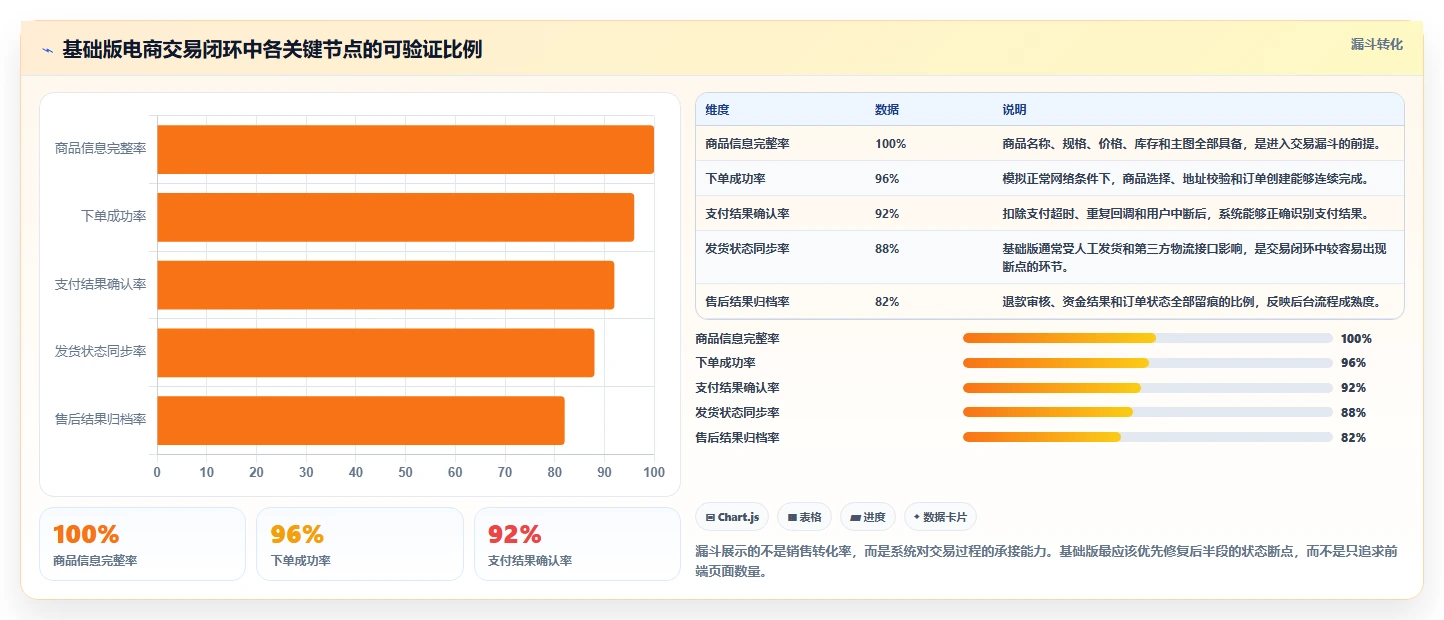1444x620 pixels.
Task: Click the 82% value beside 售后结果归档率 progress
Action: pos(1353,438)
